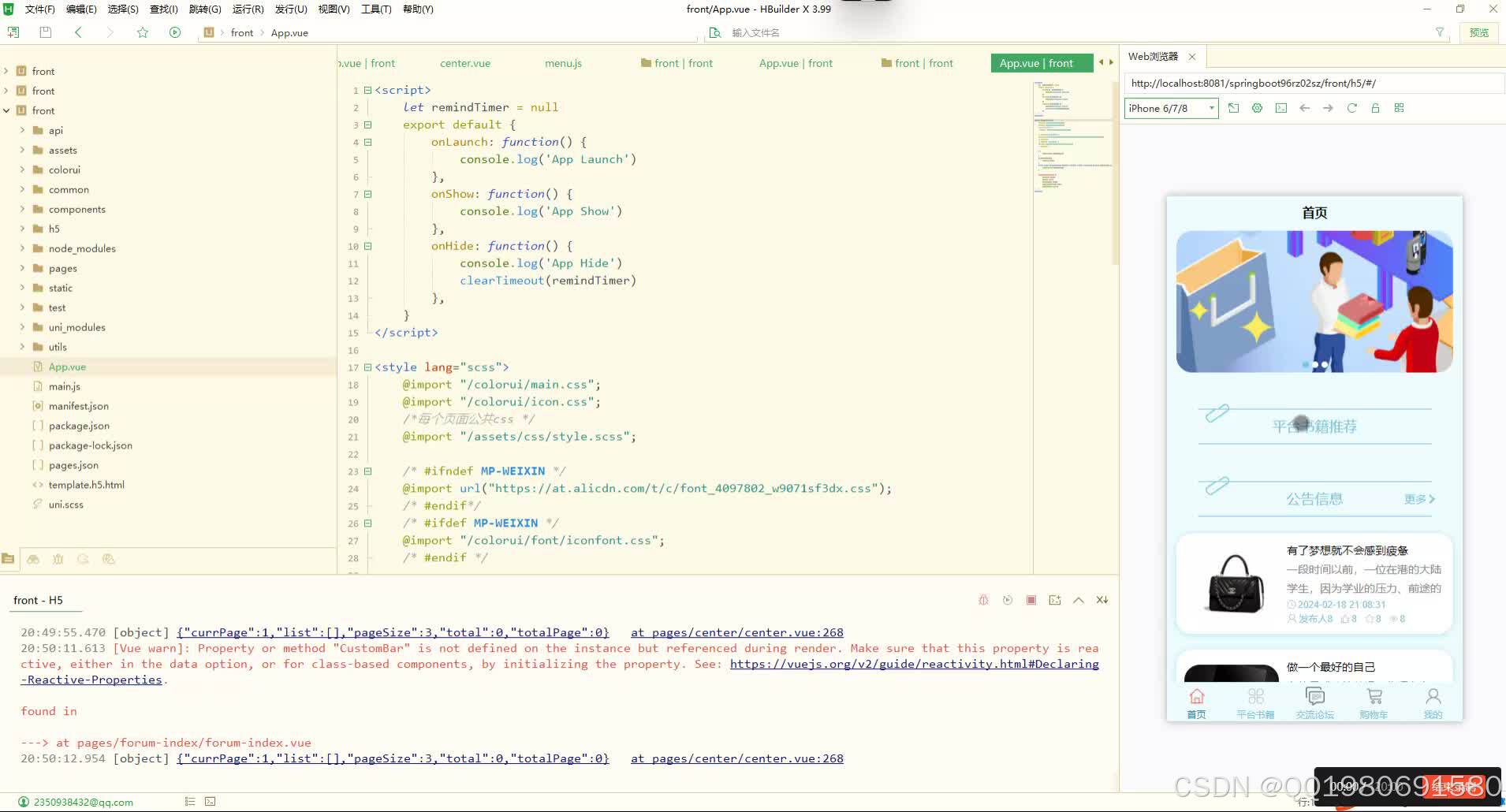
Task: Click the new file icon in the toolbar
Action: 13,32
